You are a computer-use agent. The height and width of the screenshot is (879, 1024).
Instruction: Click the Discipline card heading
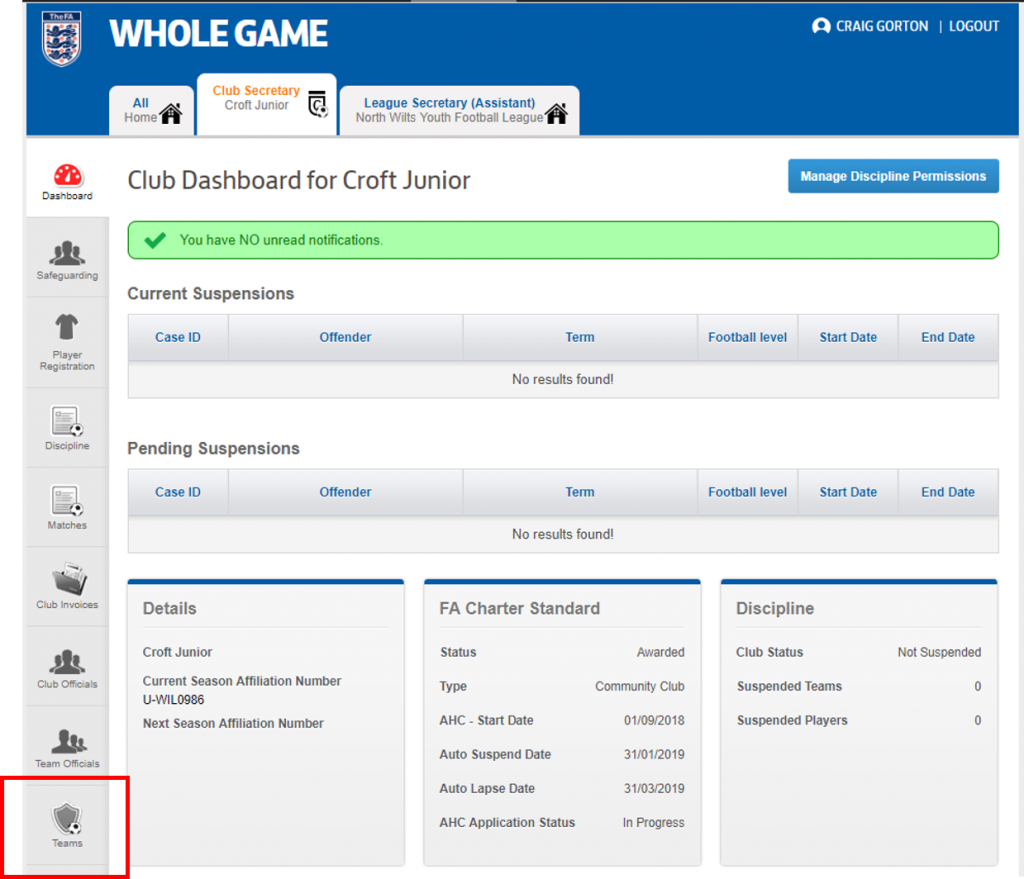coord(775,609)
